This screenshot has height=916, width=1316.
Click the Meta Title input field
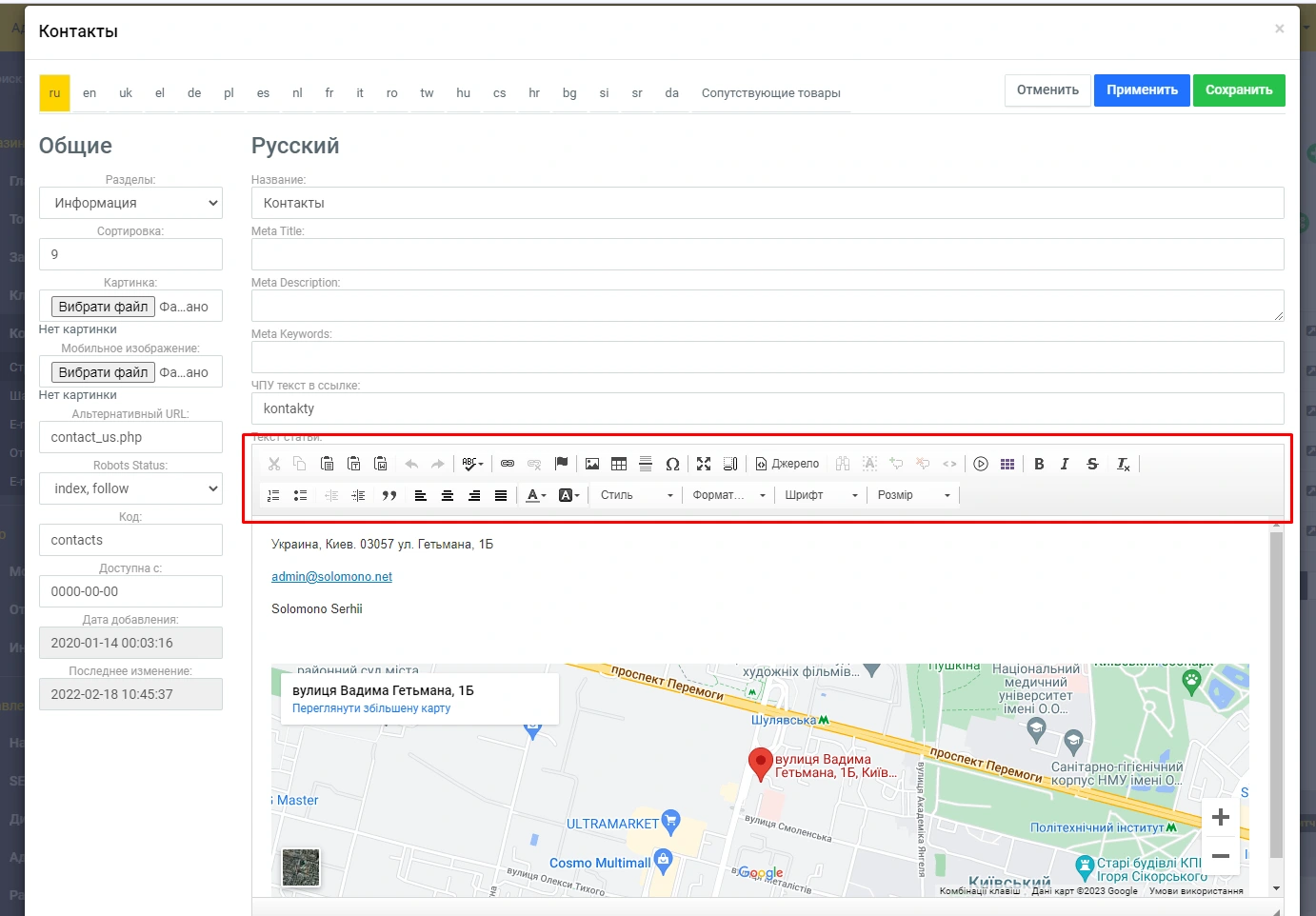[x=767, y=254]
